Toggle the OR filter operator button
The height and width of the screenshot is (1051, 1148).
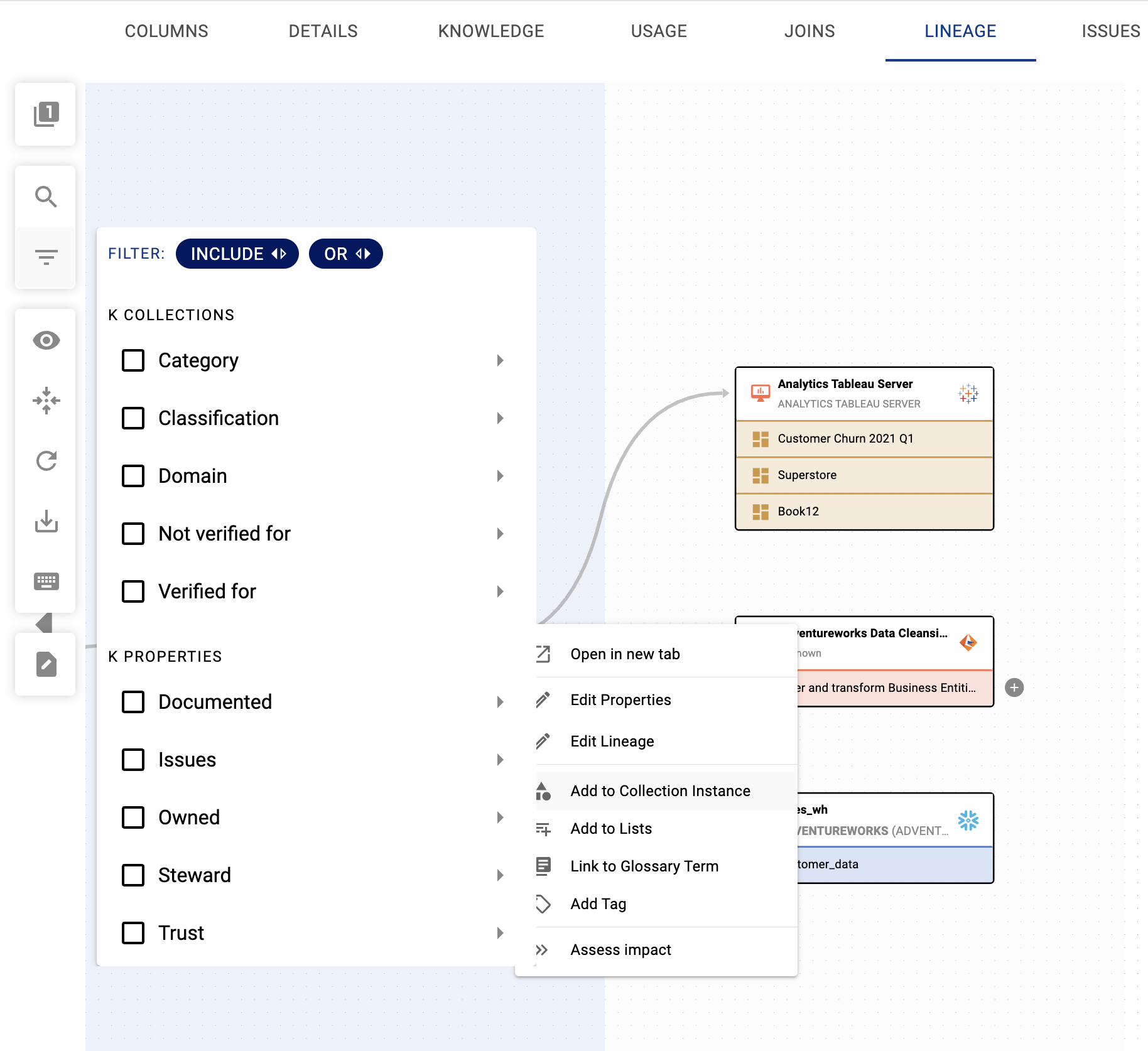(346, 254)
